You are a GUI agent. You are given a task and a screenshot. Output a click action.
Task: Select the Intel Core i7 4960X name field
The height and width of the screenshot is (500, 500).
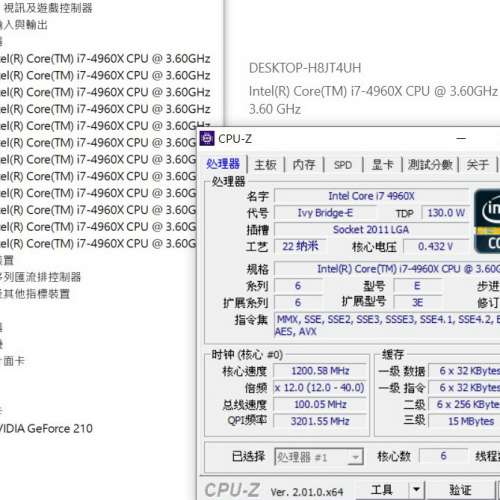371,196
